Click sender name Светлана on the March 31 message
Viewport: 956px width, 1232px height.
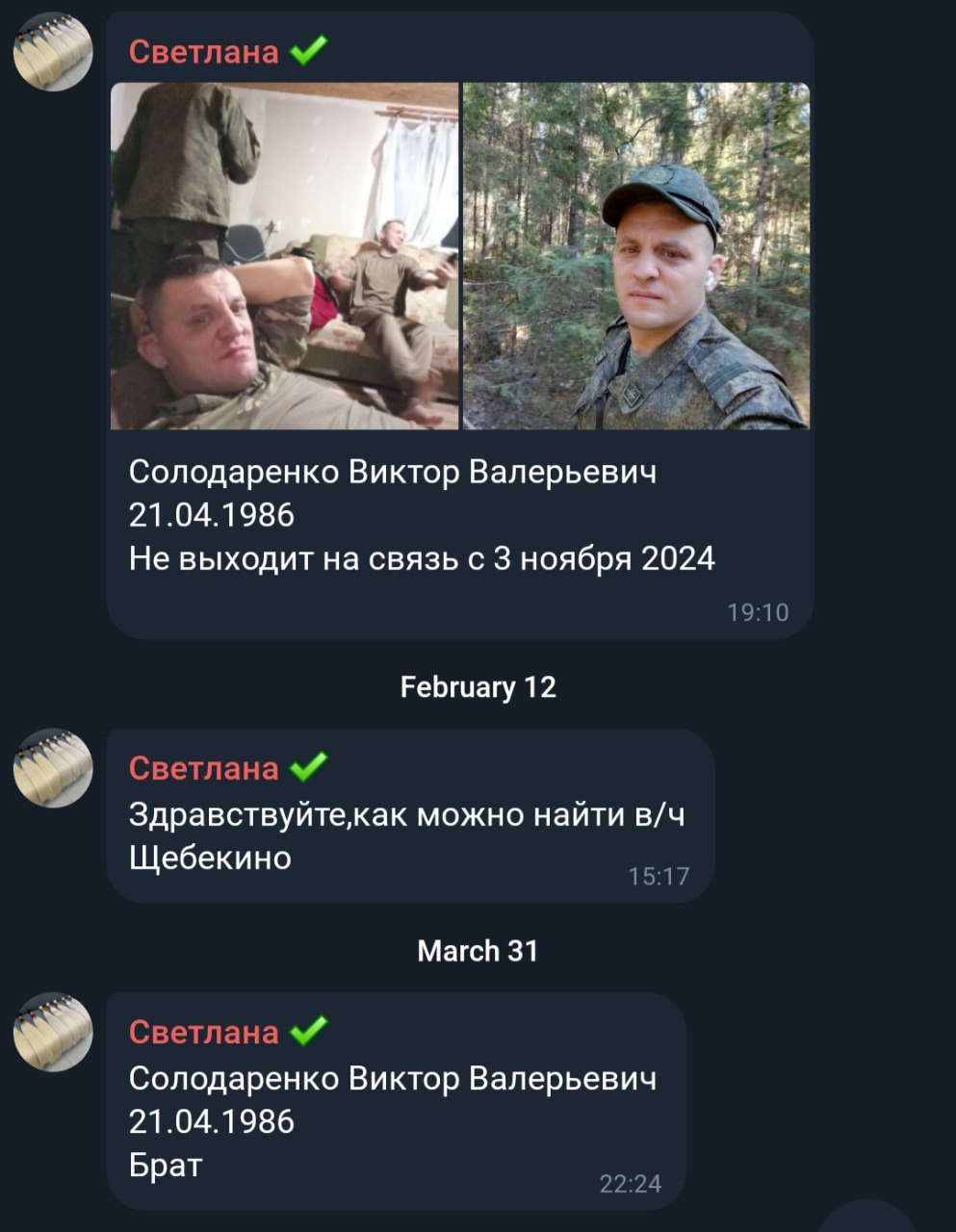tap(204, 1032)
